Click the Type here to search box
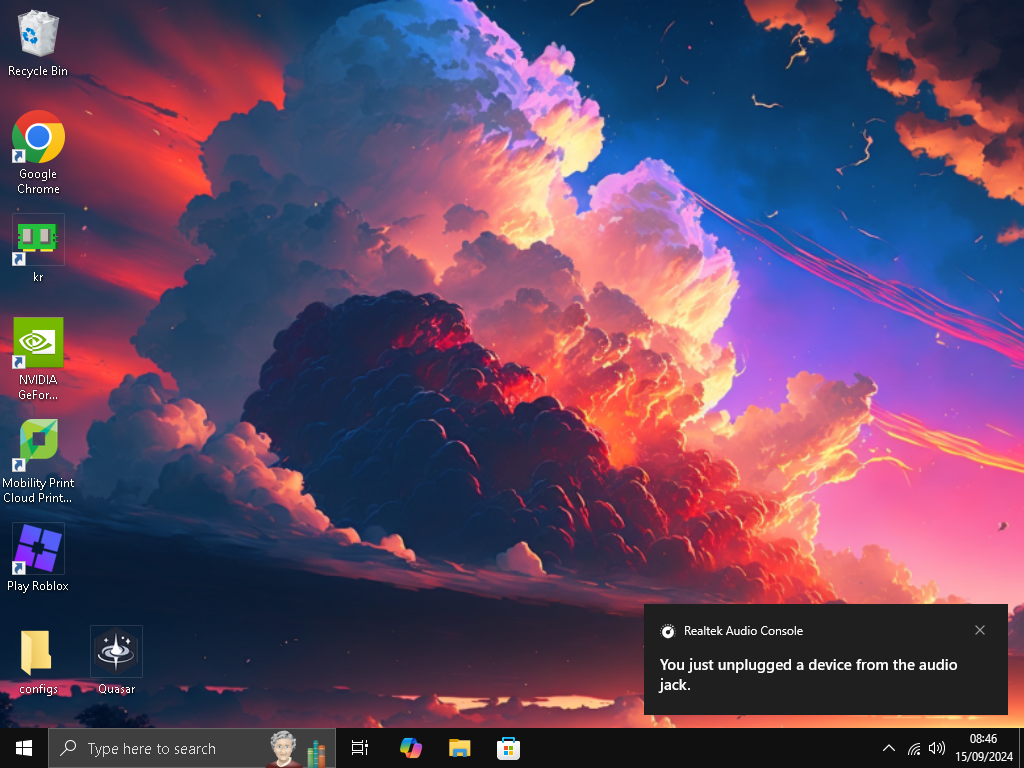This screenshot has width=1024, height=768. [x=192, y=748]
